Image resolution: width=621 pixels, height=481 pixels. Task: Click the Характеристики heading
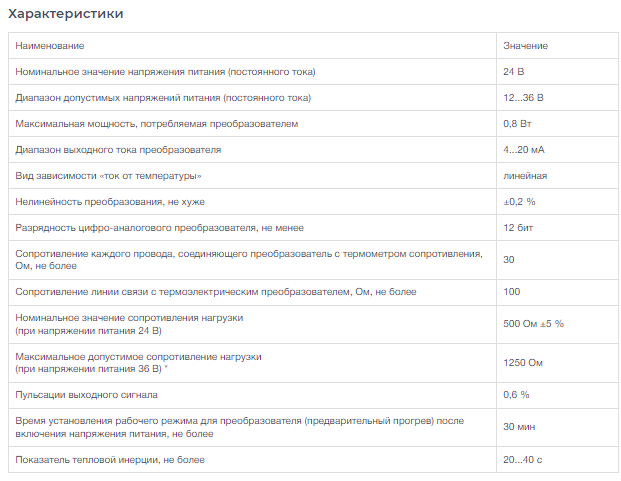(66, 14)
